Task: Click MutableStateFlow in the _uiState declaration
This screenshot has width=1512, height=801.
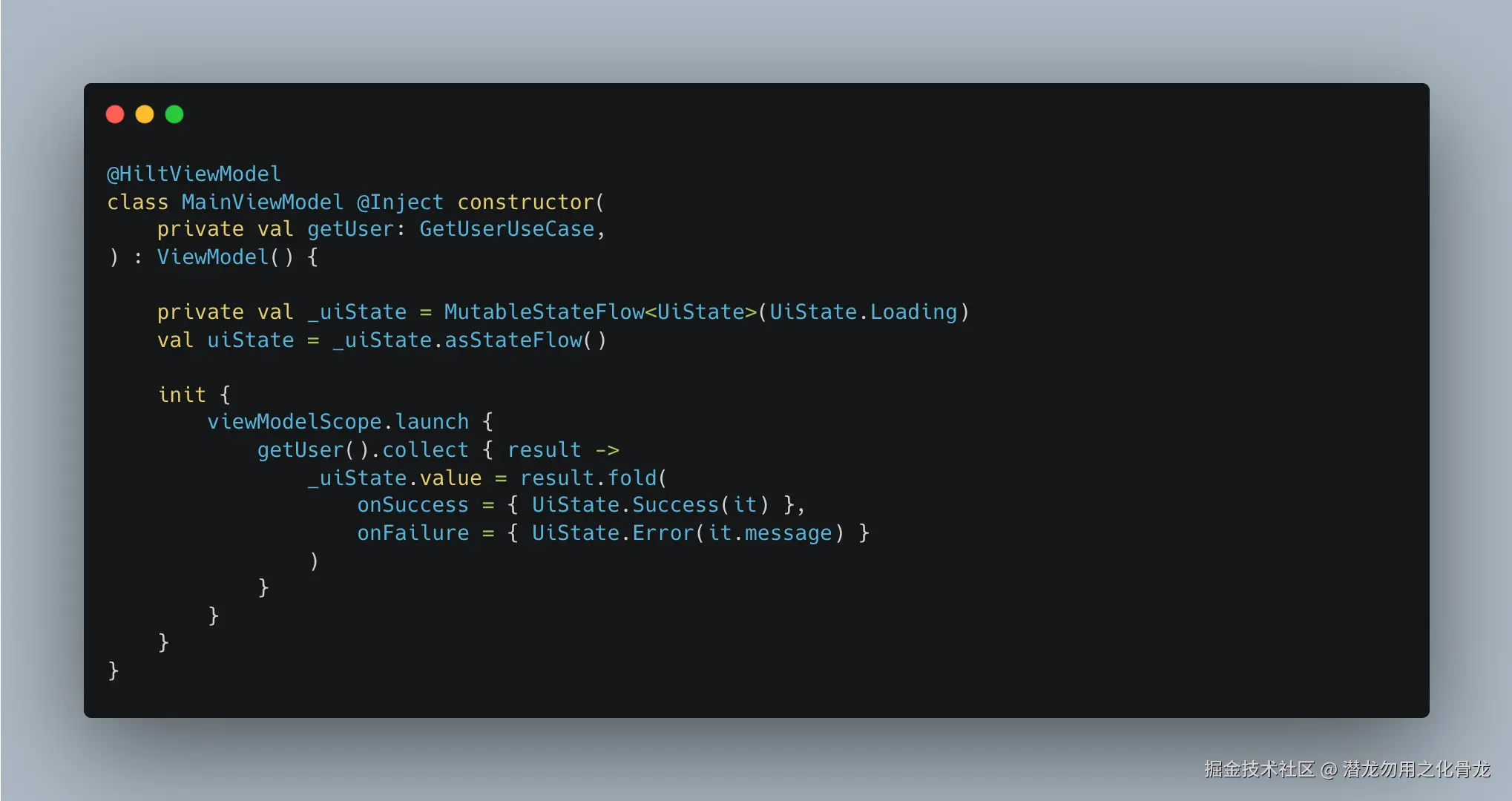Action: click(544, 312)
